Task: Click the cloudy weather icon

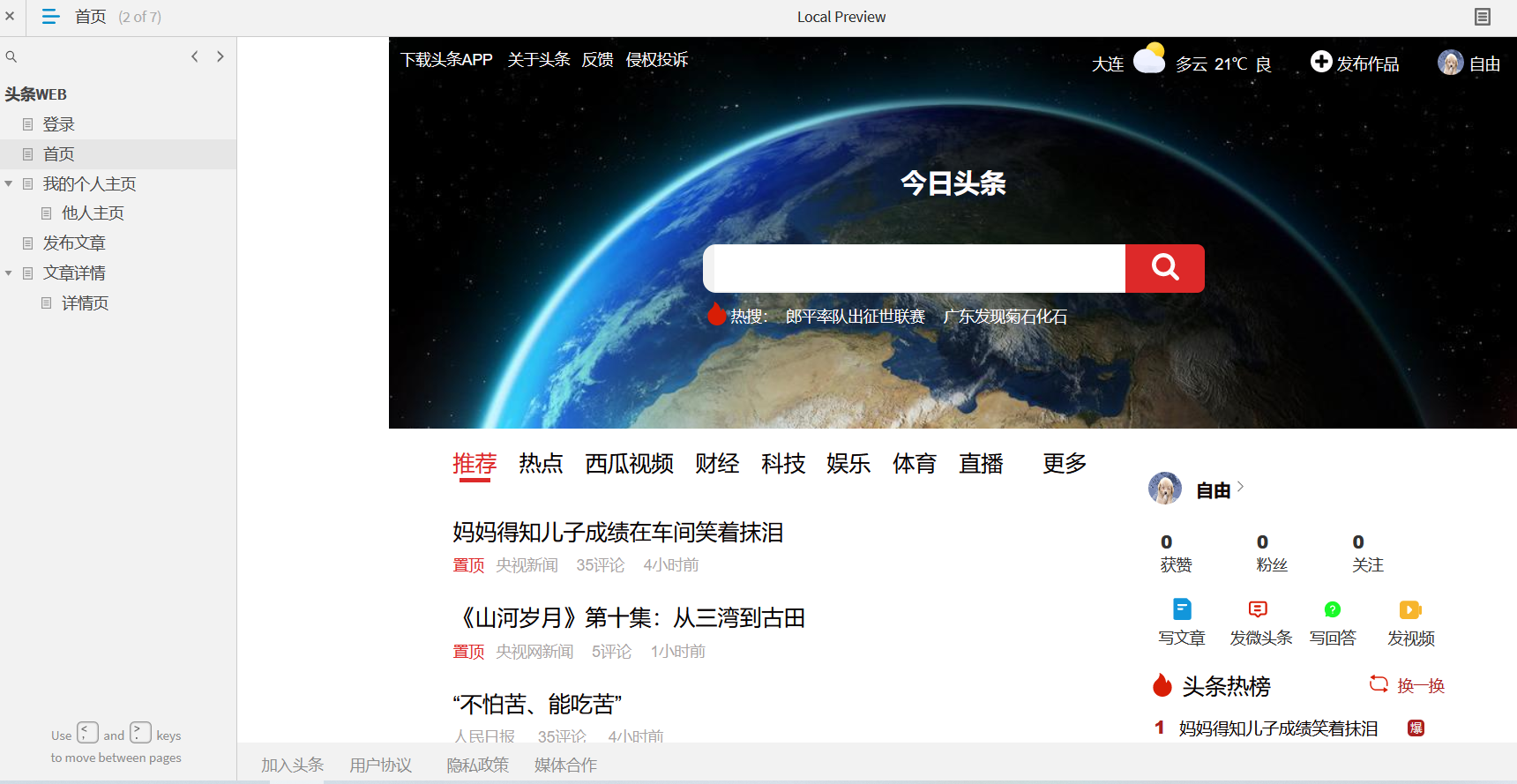Action: click(1149, 58)
